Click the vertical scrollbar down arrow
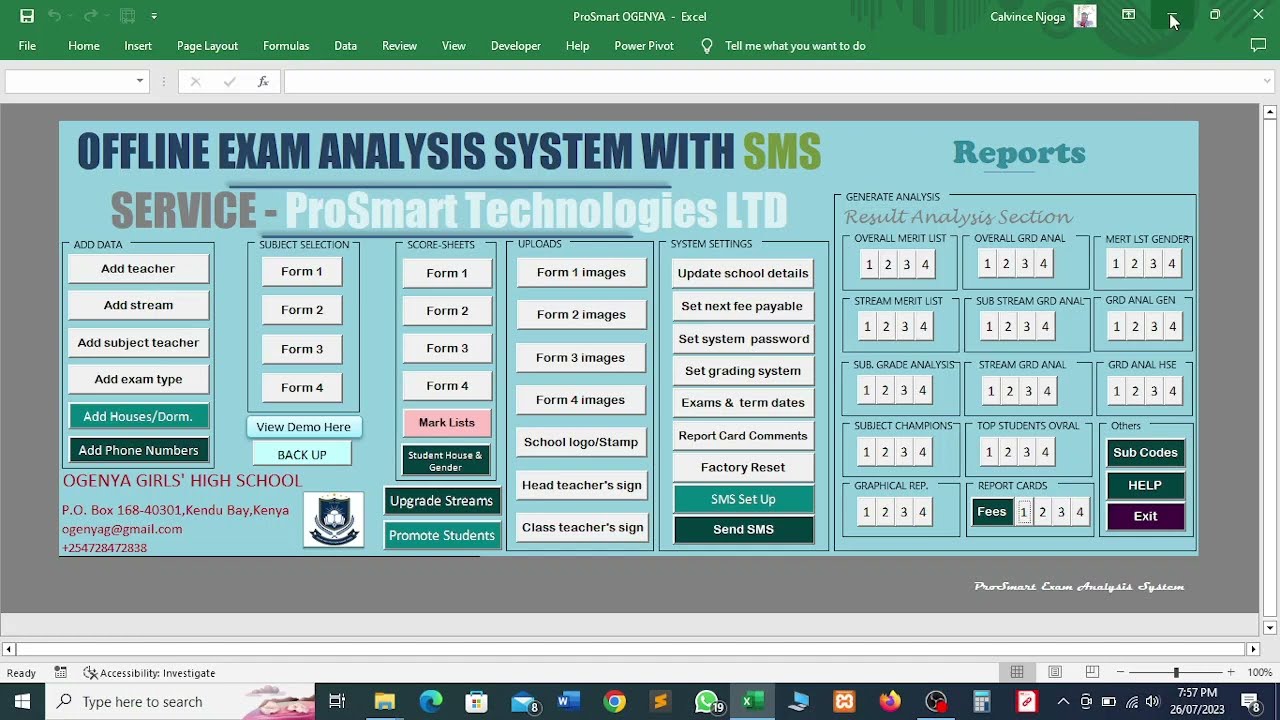 point(1270,628)
